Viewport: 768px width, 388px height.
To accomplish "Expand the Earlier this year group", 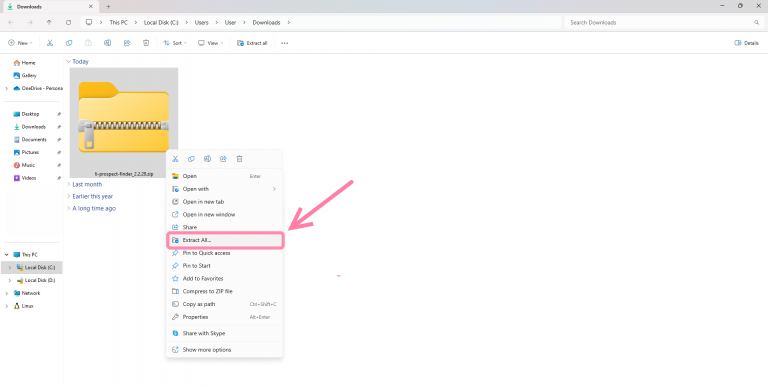I will coord(69,196).
